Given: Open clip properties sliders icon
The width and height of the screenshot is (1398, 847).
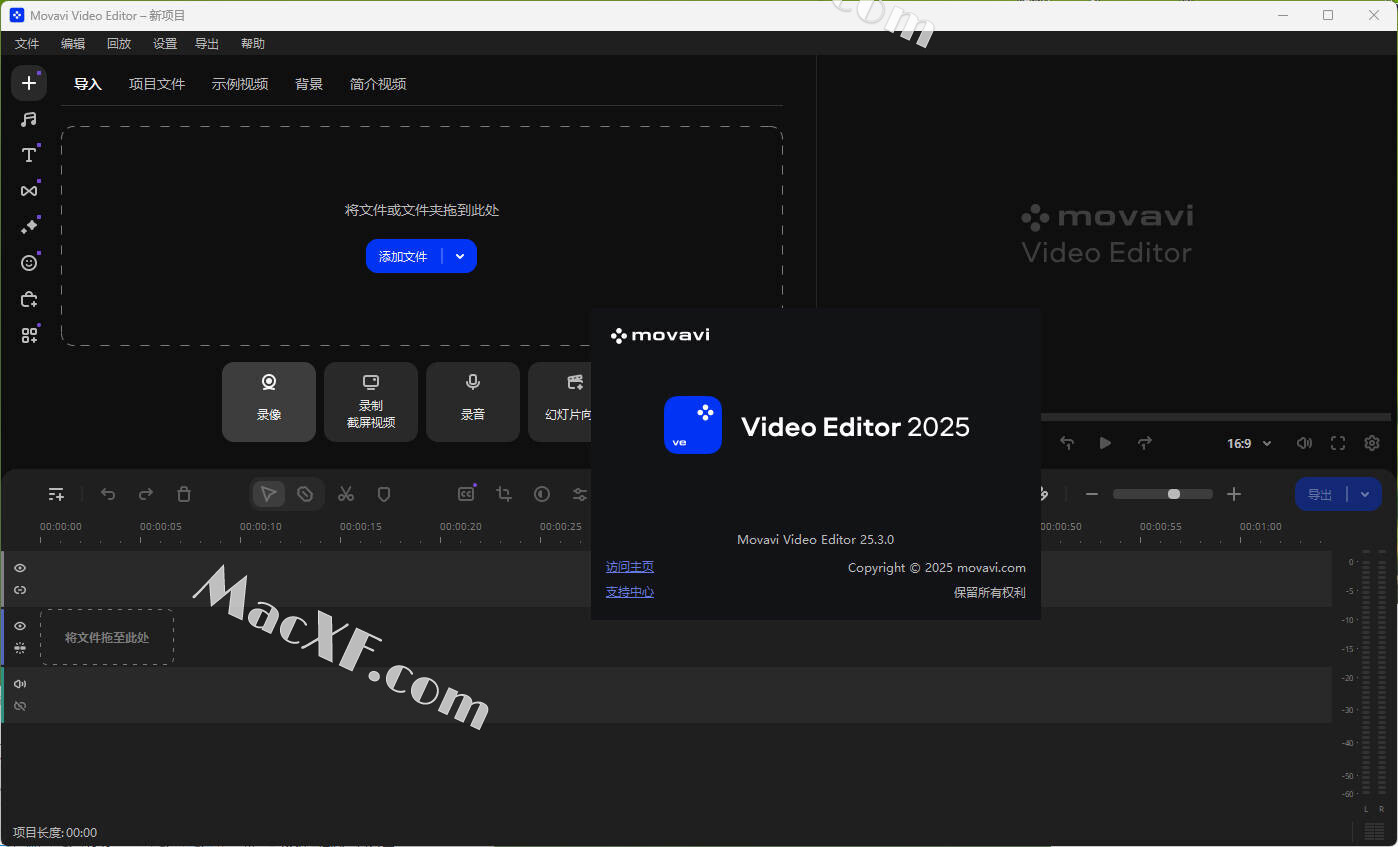Looking at the screenshot, I should point(580,494).
